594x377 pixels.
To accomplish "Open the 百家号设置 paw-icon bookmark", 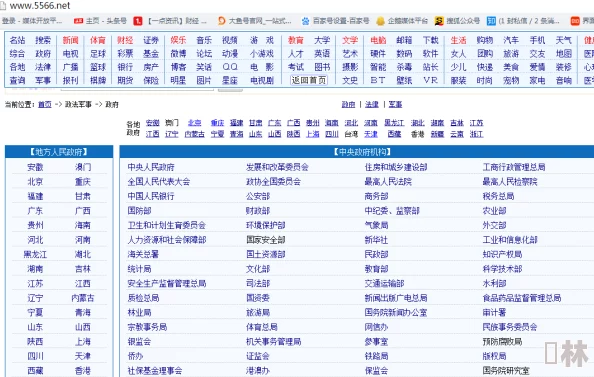I will [335, 21].
